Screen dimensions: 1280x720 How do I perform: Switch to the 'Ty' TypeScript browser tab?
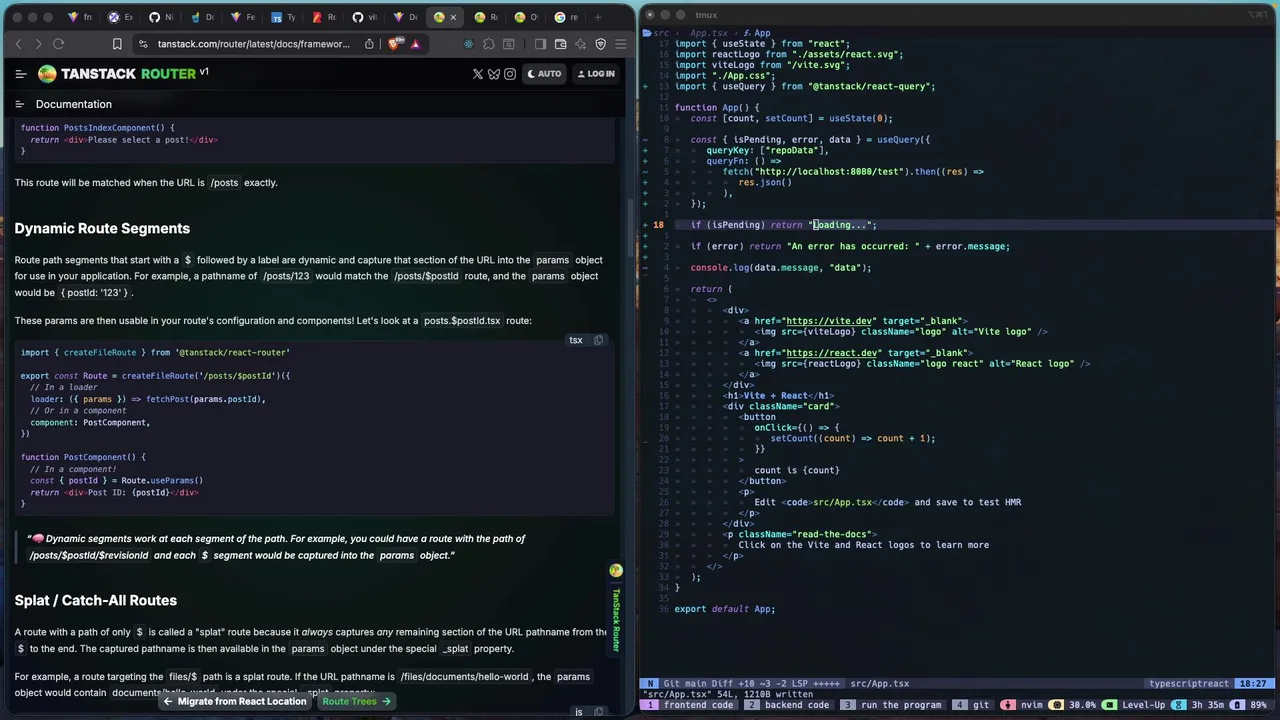283,17
